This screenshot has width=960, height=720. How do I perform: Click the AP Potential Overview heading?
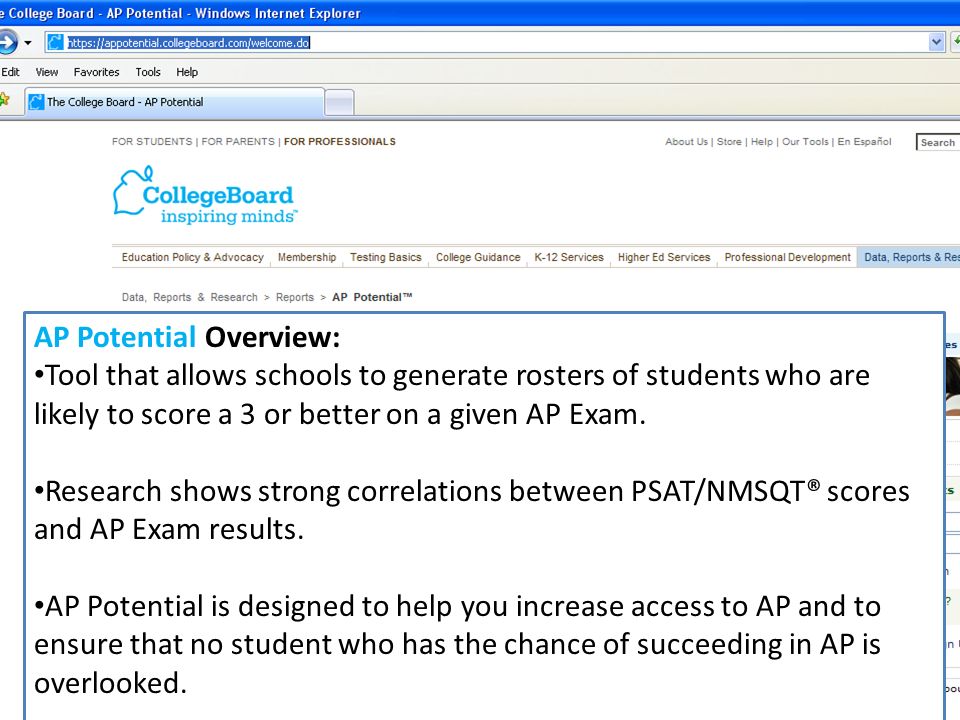point(187,337)
